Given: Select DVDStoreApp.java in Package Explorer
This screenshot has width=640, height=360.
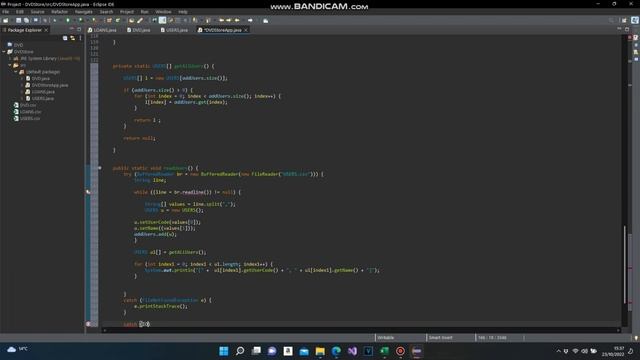Looking at the screenshot, I should click(50, 85).
